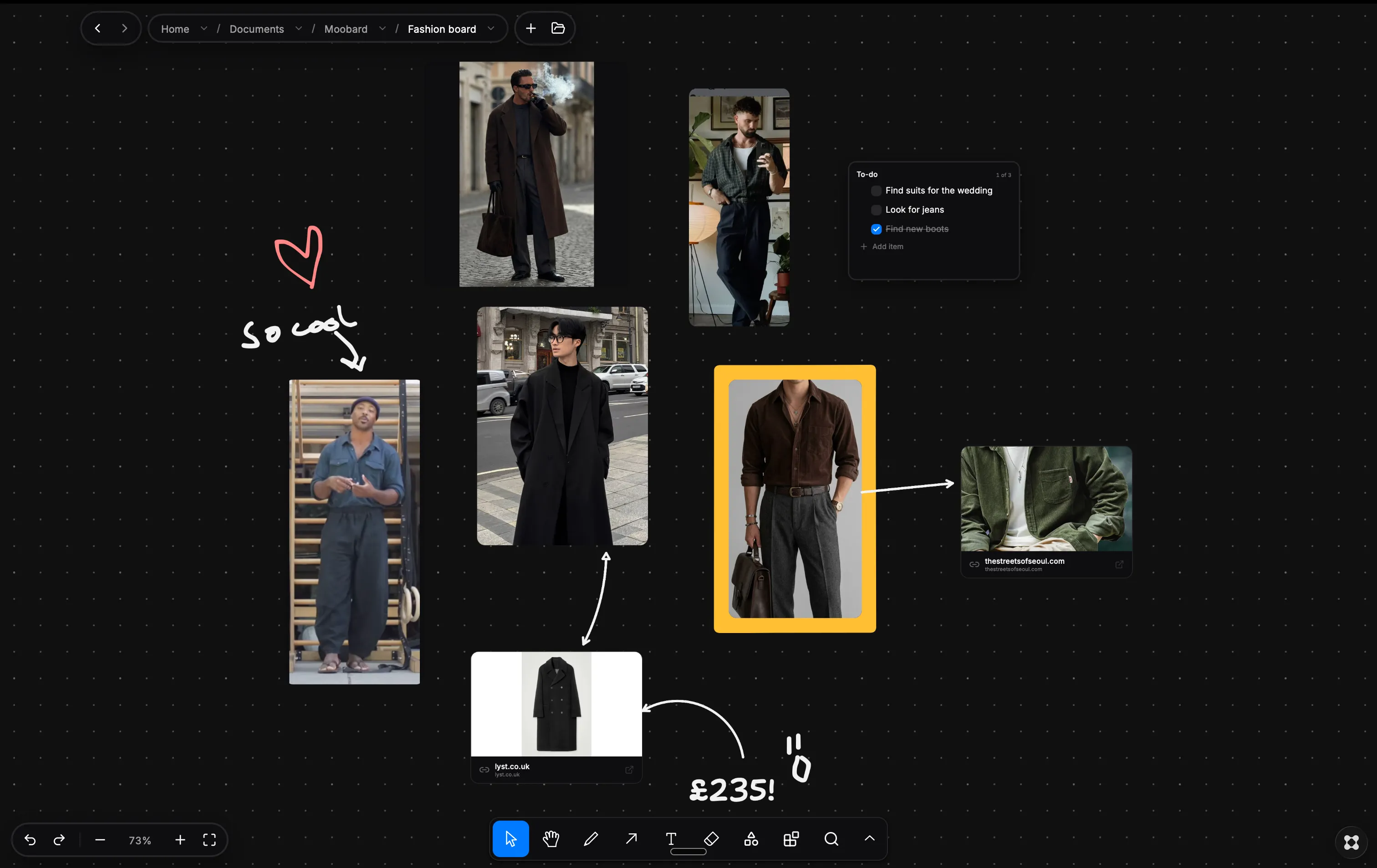Open the lyst.co.uk external link icon
The width and height of the screenshot is (1377, 868).
pos(629,770)
